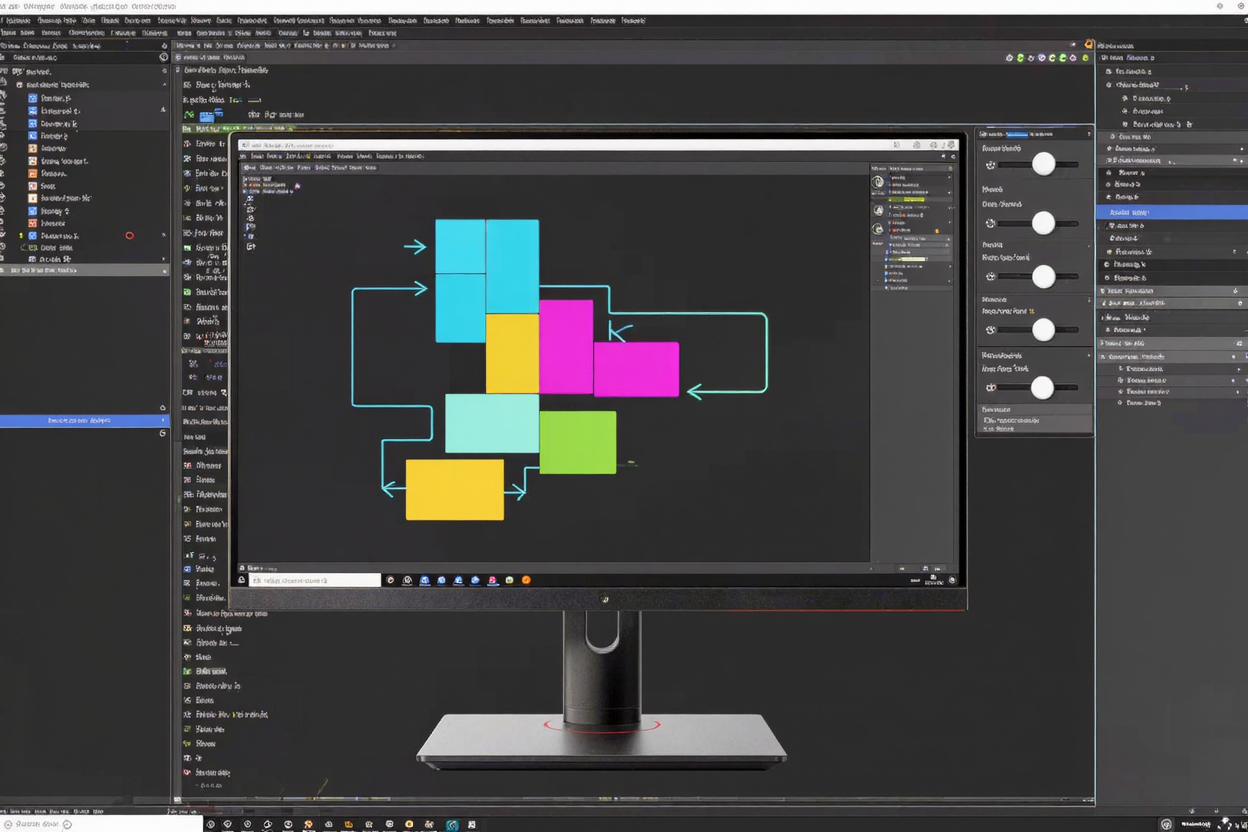Click the third circular avatar in the inner window sidebar
Screen dimensions: 1248x832
878,230
